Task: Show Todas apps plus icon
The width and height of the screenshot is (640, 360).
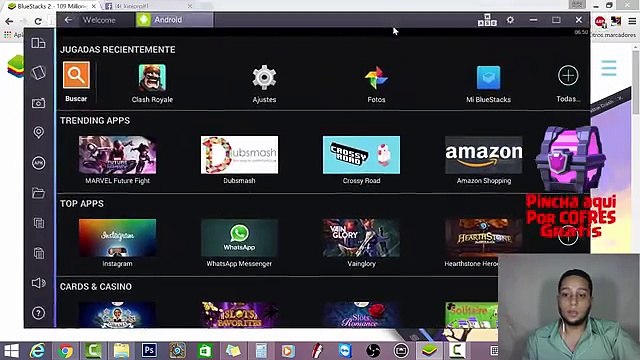Action: (x=568, y=76)
